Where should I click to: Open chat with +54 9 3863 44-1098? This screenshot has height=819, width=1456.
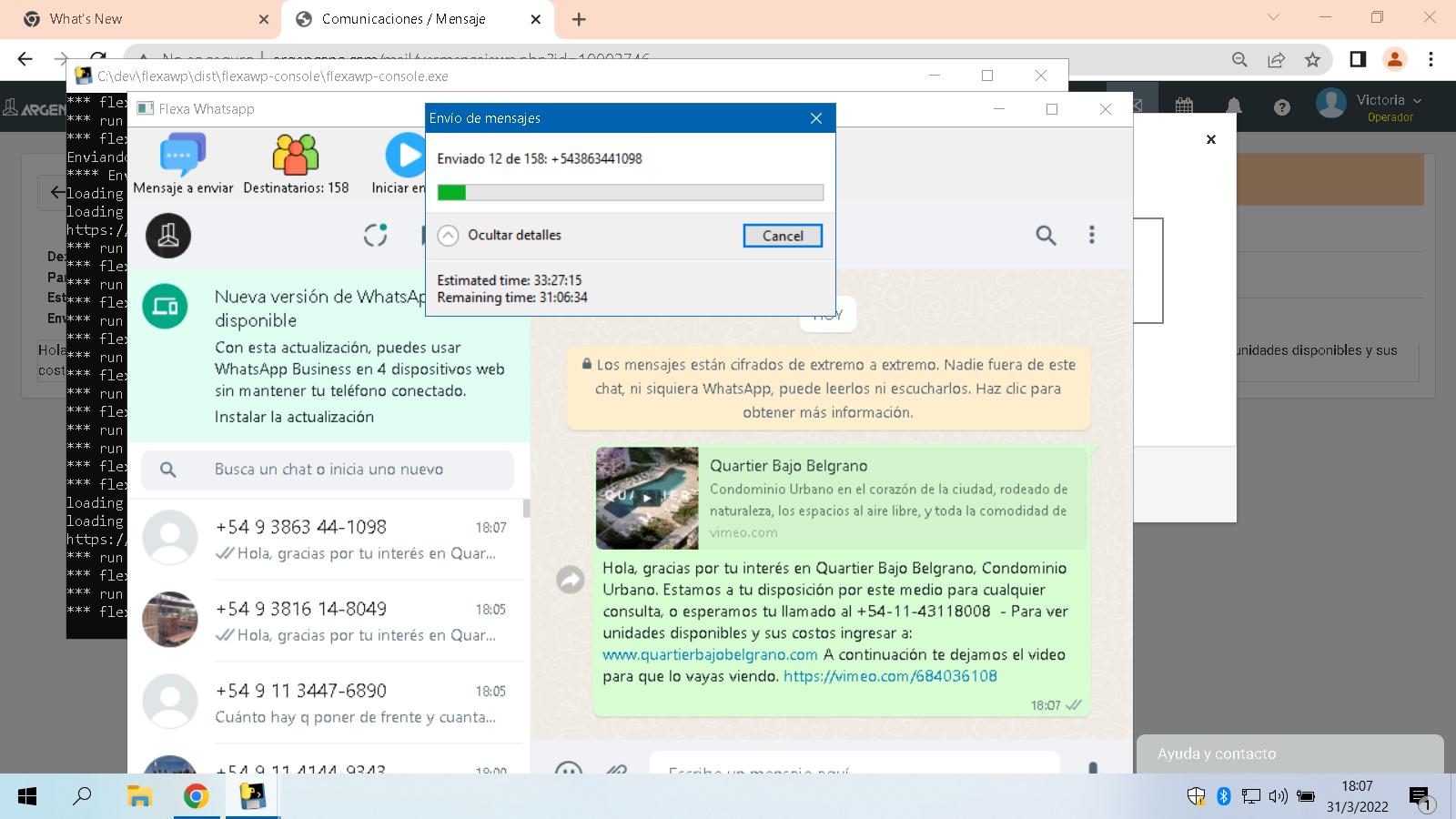tap(328, 539)
